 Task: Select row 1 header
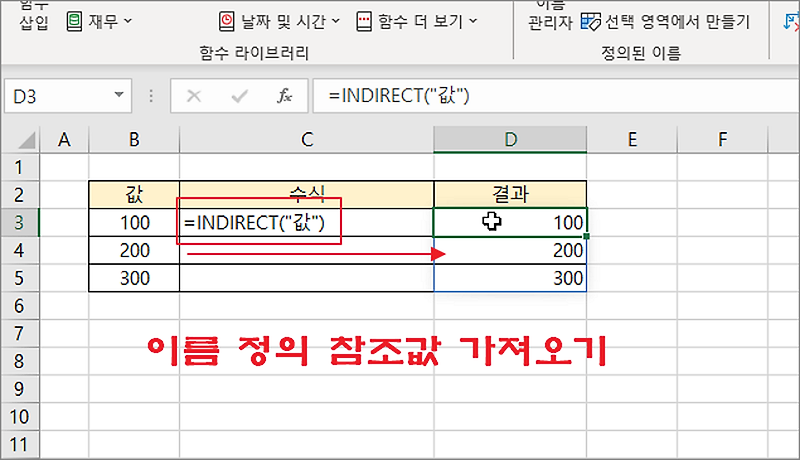(x=19, y=167)
